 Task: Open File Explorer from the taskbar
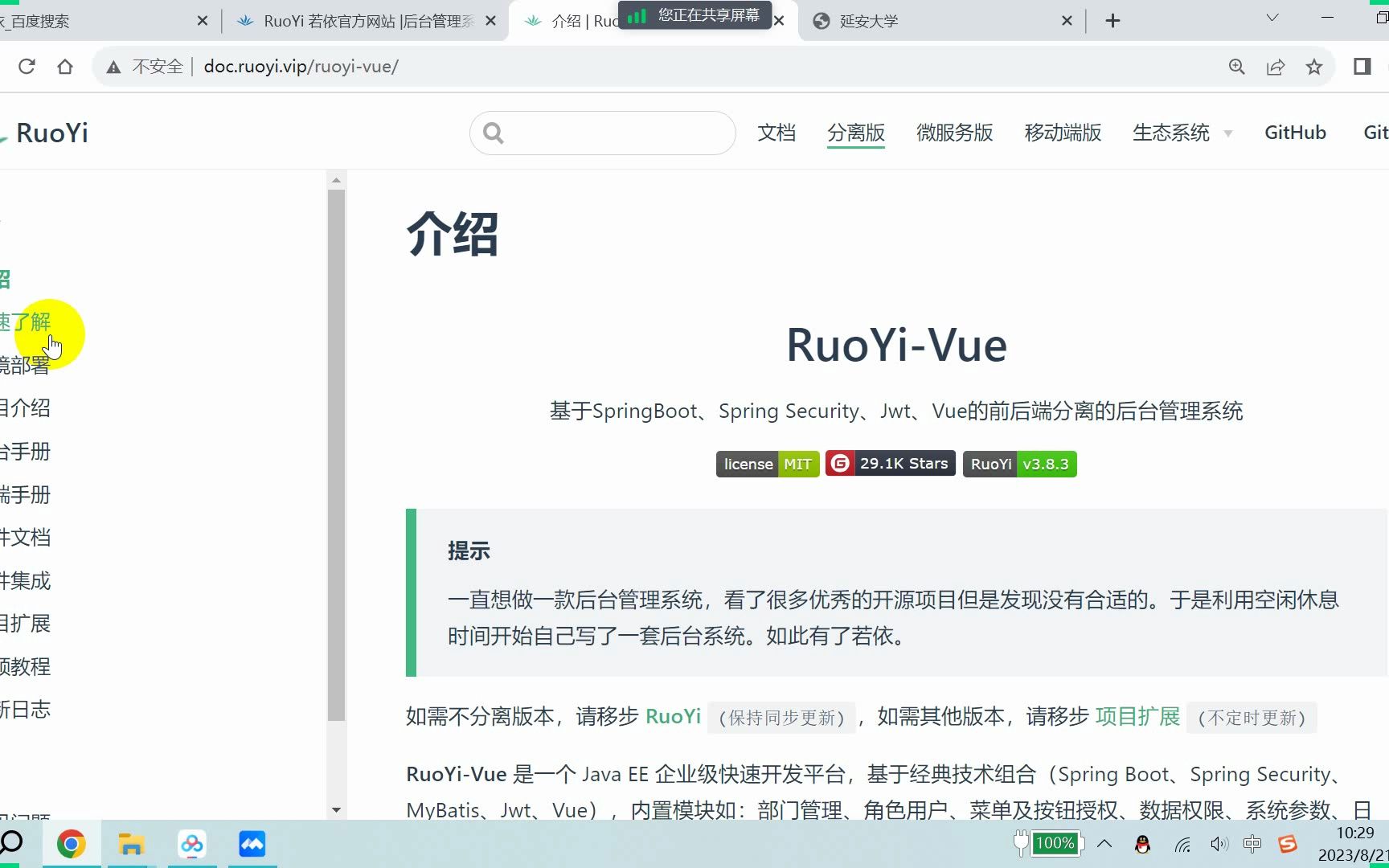[x=131, y=844]
